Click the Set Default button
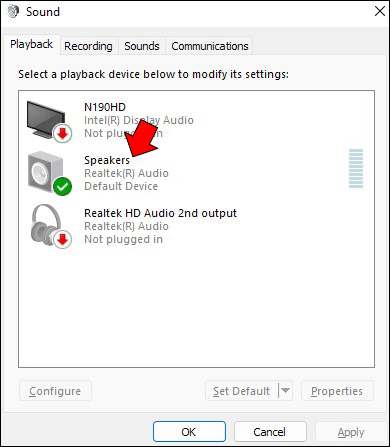Image resolution: width=390 pixels, height=447 pixels. pos(242,391)
